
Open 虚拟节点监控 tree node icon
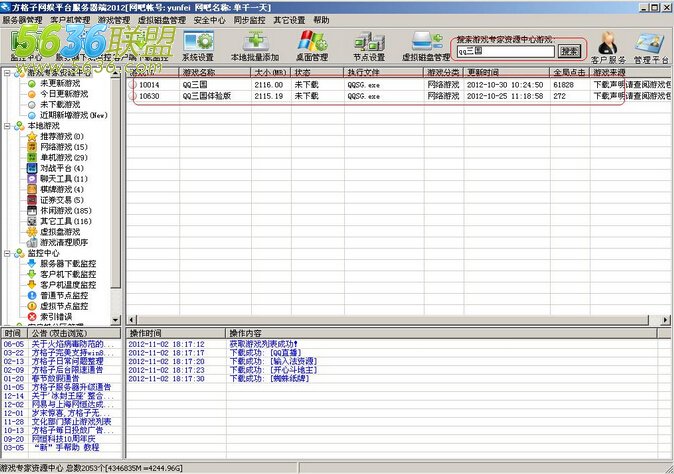tap(32, 306)
